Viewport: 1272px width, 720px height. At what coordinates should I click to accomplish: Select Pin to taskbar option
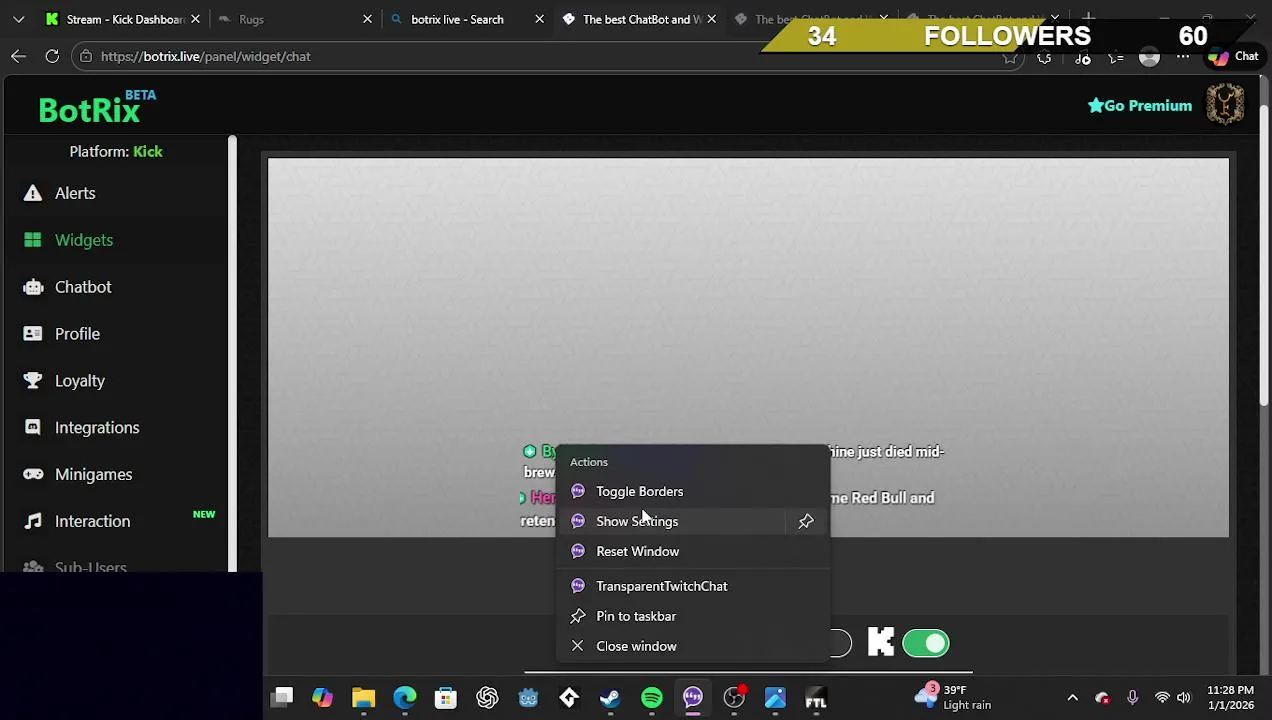click(x=636, y=616)
